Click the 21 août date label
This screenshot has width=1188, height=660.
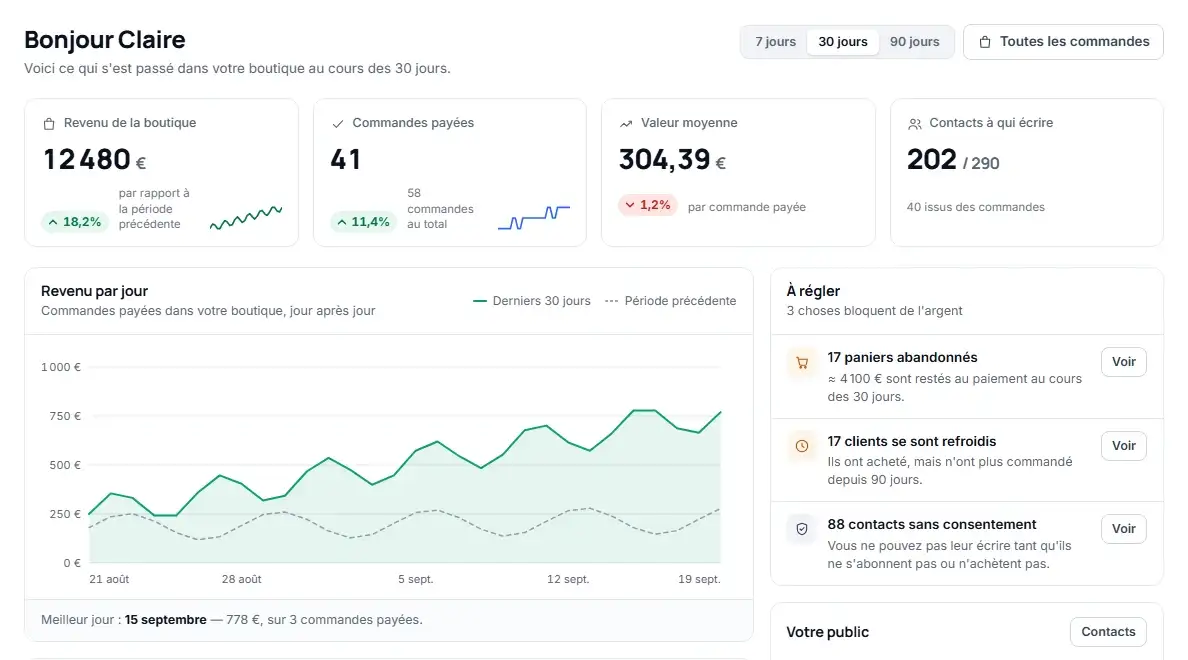pos(109,579)
